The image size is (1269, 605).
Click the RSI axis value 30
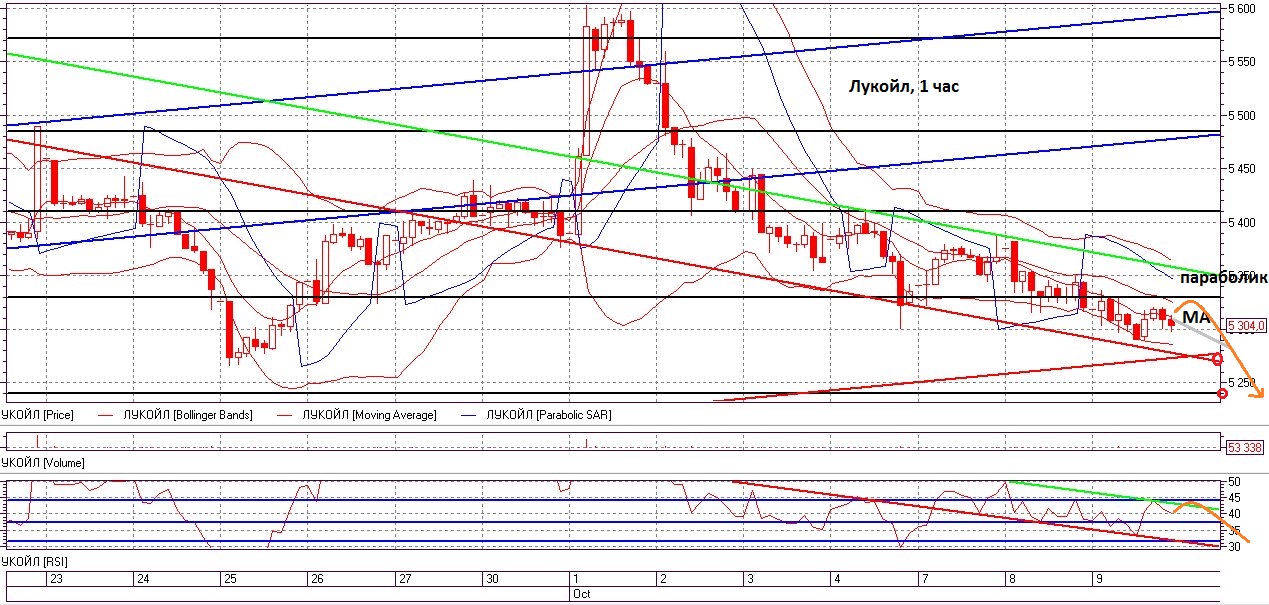[1233, 547]
